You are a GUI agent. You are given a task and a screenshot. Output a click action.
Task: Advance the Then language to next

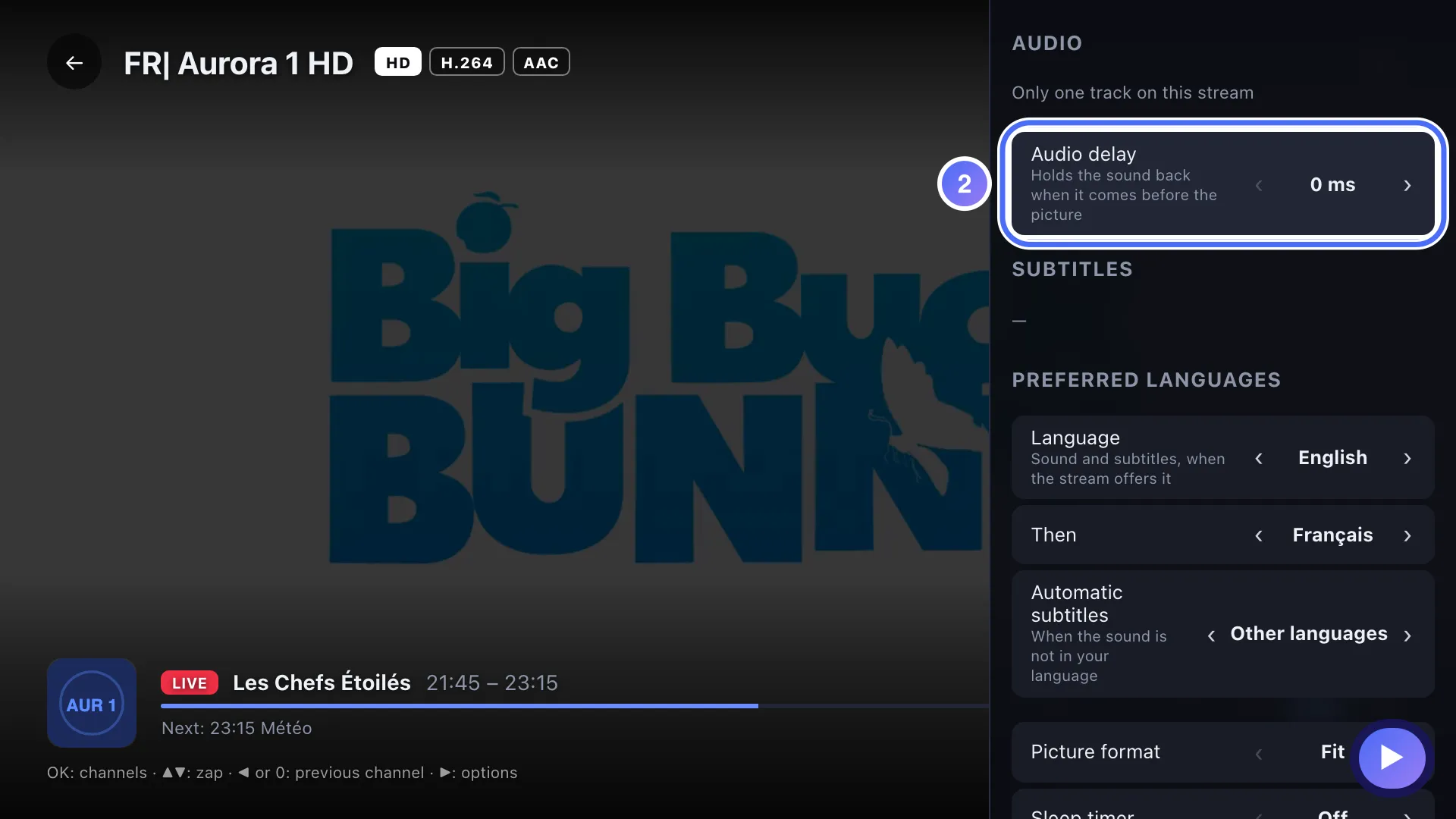click(1407, 535)
